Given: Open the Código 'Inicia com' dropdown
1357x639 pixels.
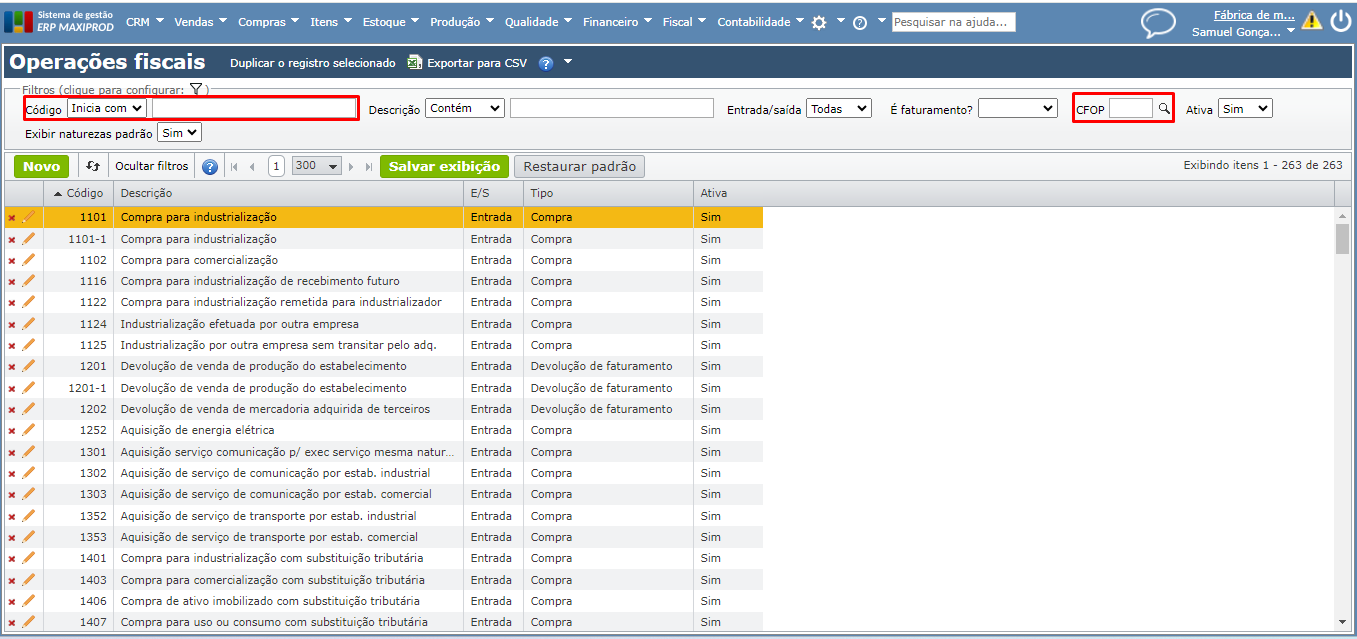Looking at the screenshot, I should tap(107, 108).
